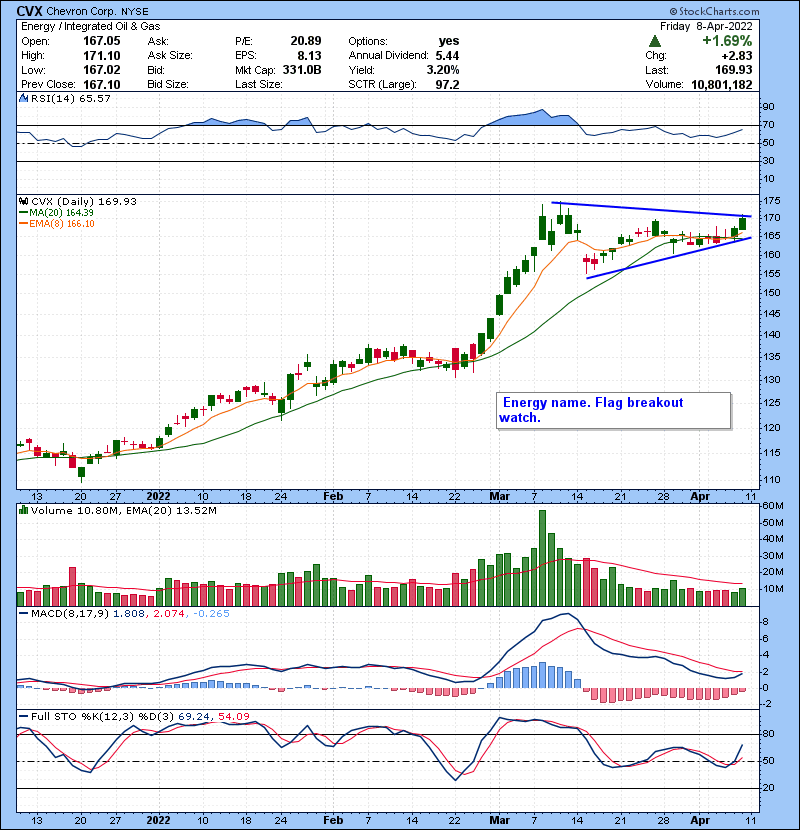The width and height of the screenshot is (800, 830).
Task: Click the volume bars icon beside Volume label
Action: click(x=23, y=510)
